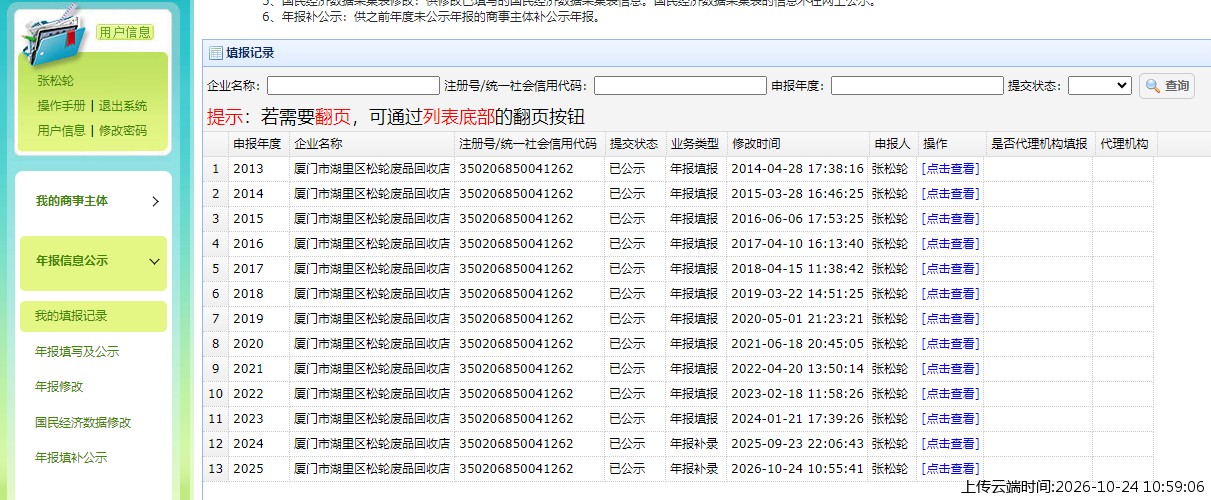Click the 提交状态 column header
Image resolution: width=1211 pixels, height=500 pixels.
pyautogui.click(x=635, y=144)
